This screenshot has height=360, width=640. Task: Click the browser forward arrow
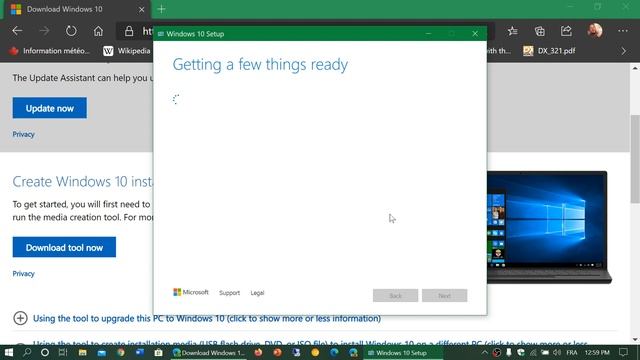(44, 31)
